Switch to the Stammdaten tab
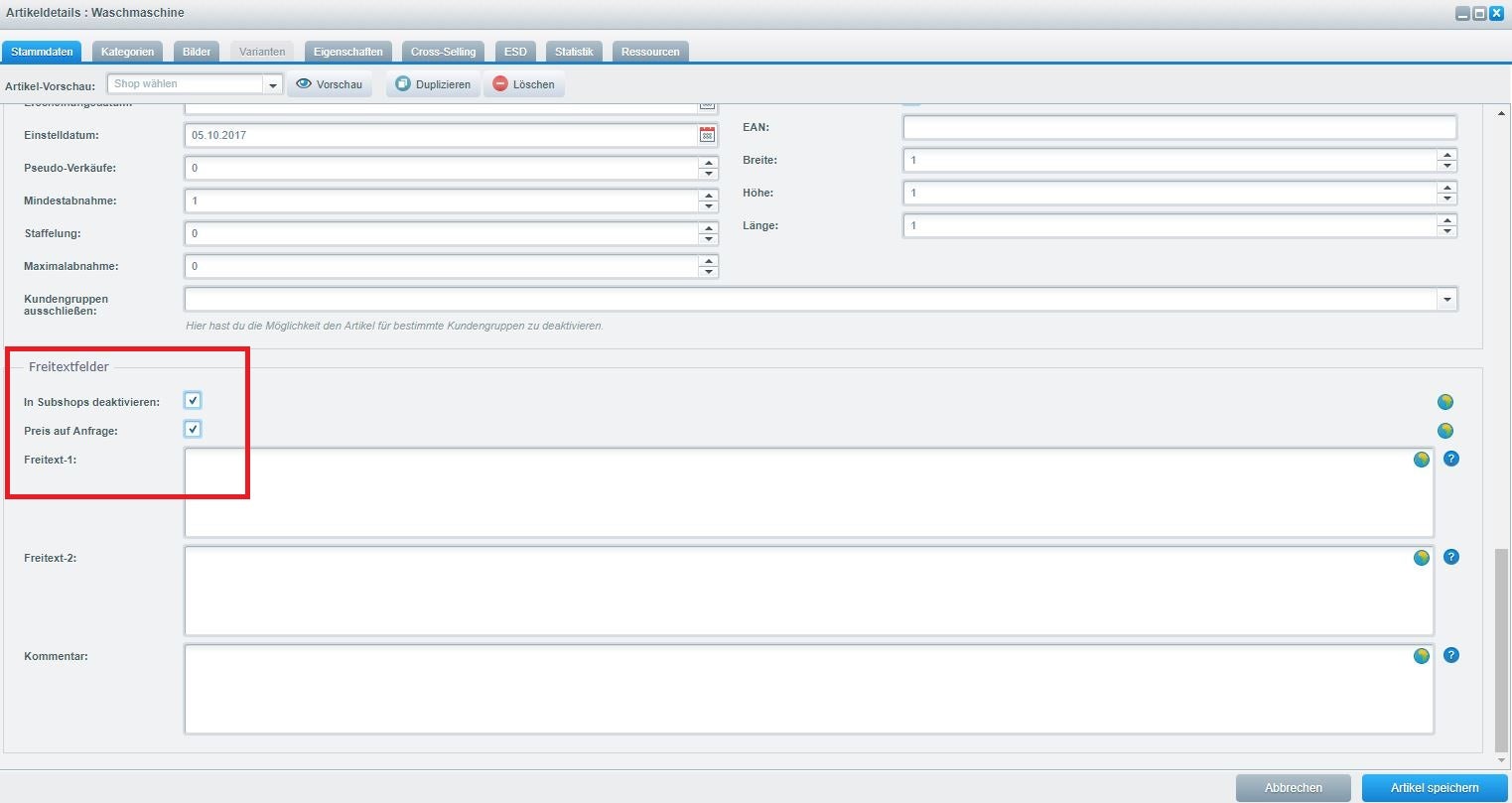 43,52
